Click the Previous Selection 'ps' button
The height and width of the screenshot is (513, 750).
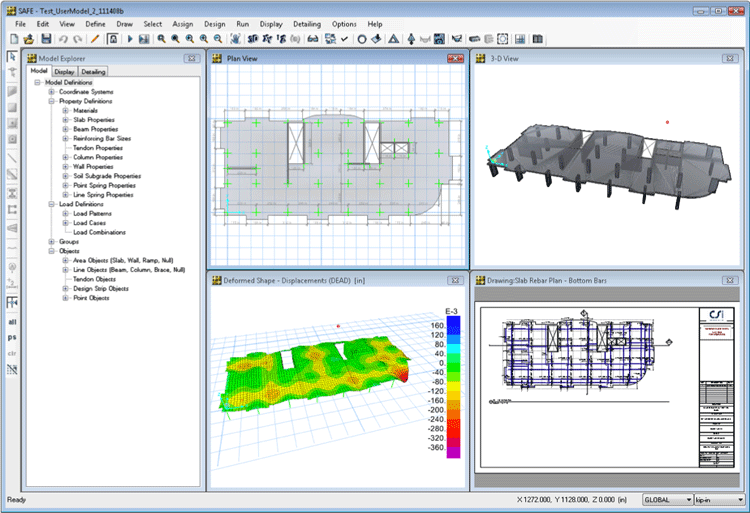coord(12,338)
